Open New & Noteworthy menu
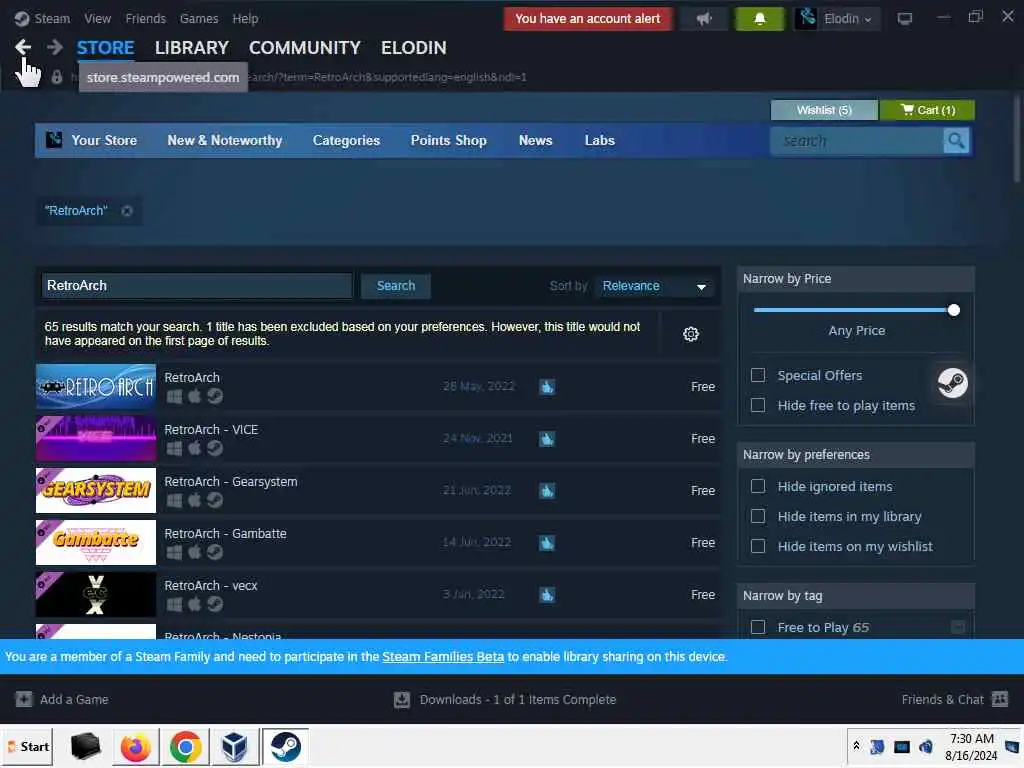Screen dimensions: 1024x768 tap(225, 140)
